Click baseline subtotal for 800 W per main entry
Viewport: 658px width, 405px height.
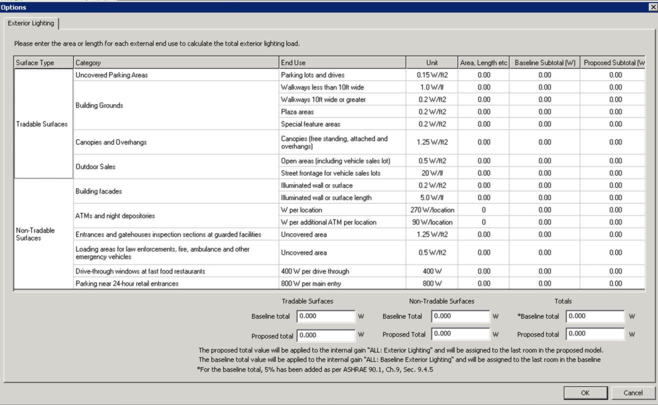(x=545, y=283)
